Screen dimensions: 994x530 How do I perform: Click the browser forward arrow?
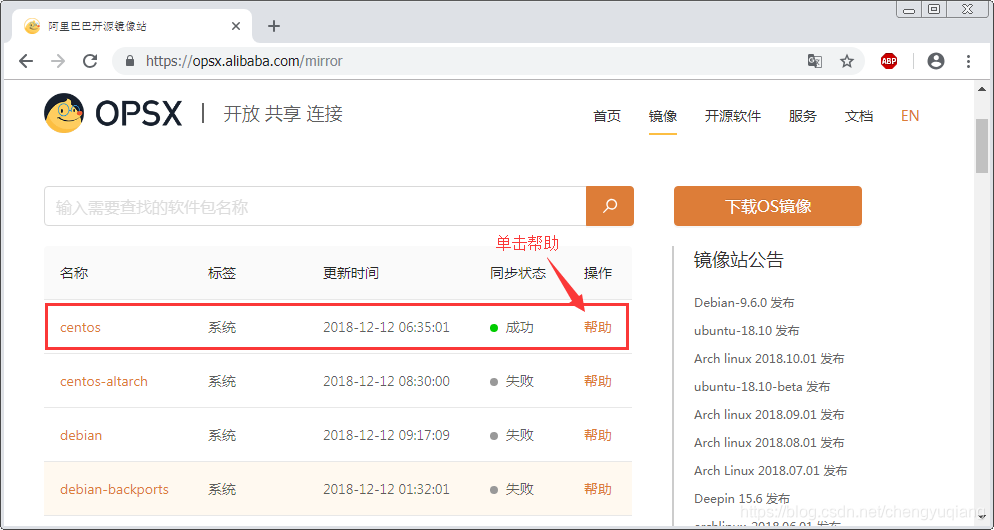click(x=58, y=61)
